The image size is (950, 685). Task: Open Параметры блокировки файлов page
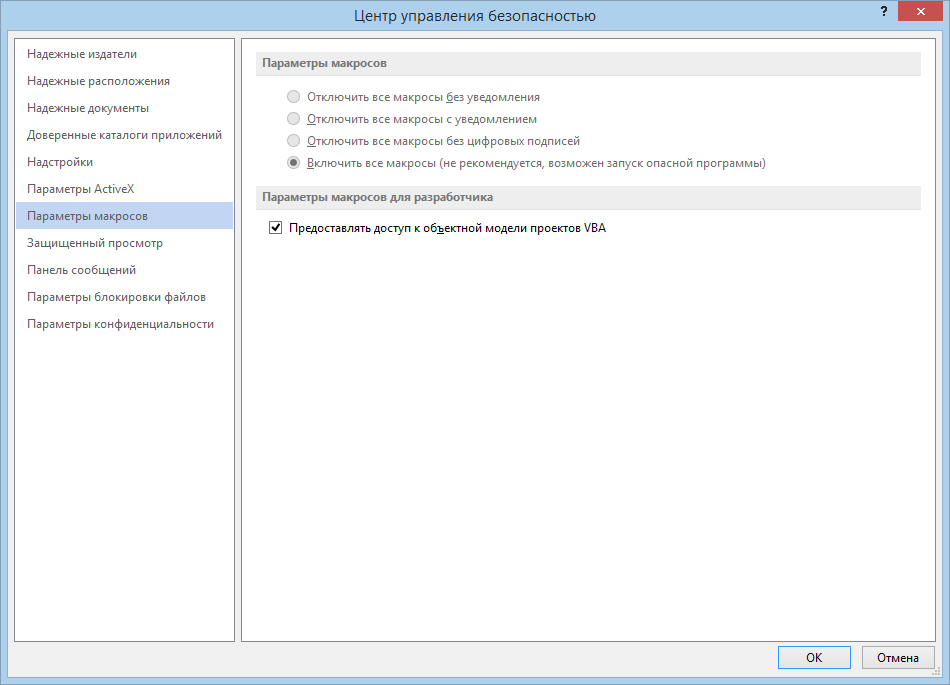pos(116,297)
